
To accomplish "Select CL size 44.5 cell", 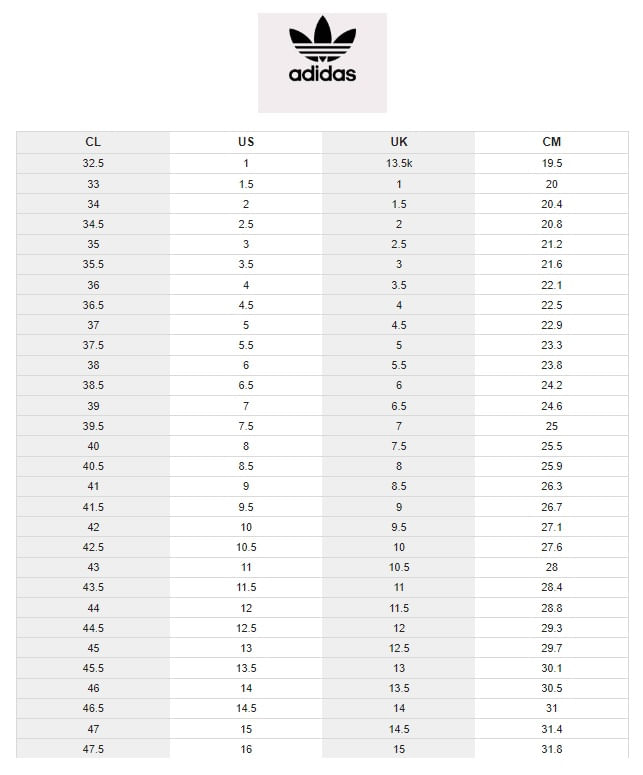I will click(93, 628).
